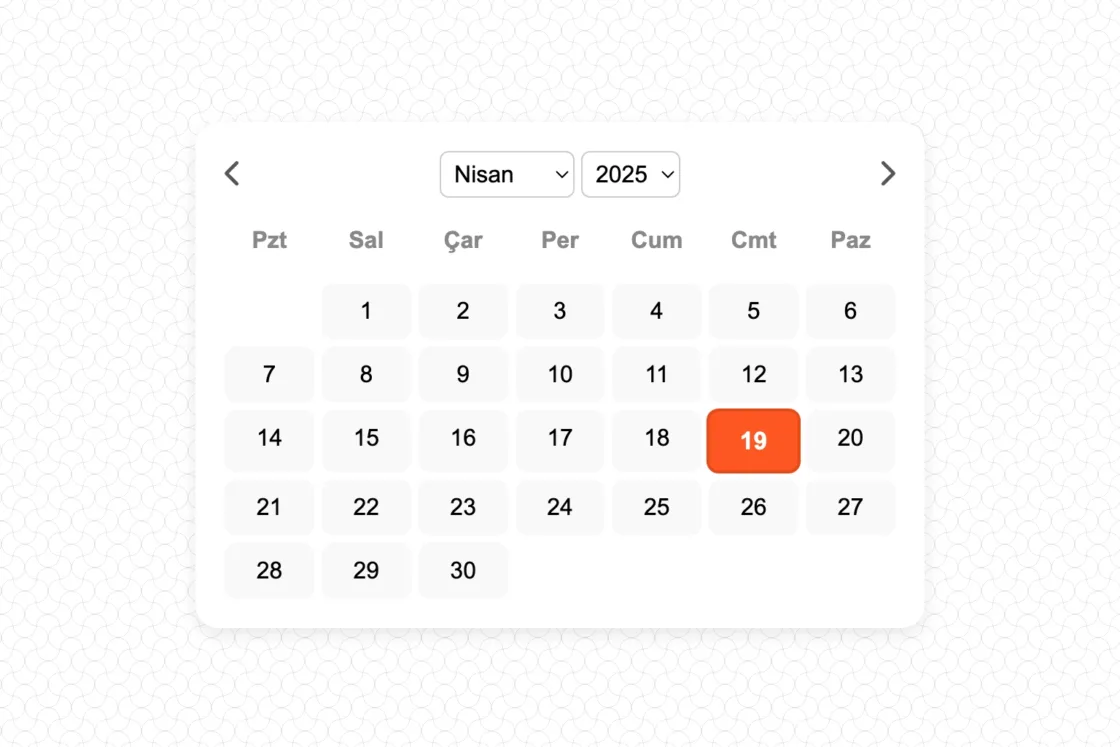Select day 27 in the calendar
The width and height of the screenshot is (1120, 747).
[850, 507]
